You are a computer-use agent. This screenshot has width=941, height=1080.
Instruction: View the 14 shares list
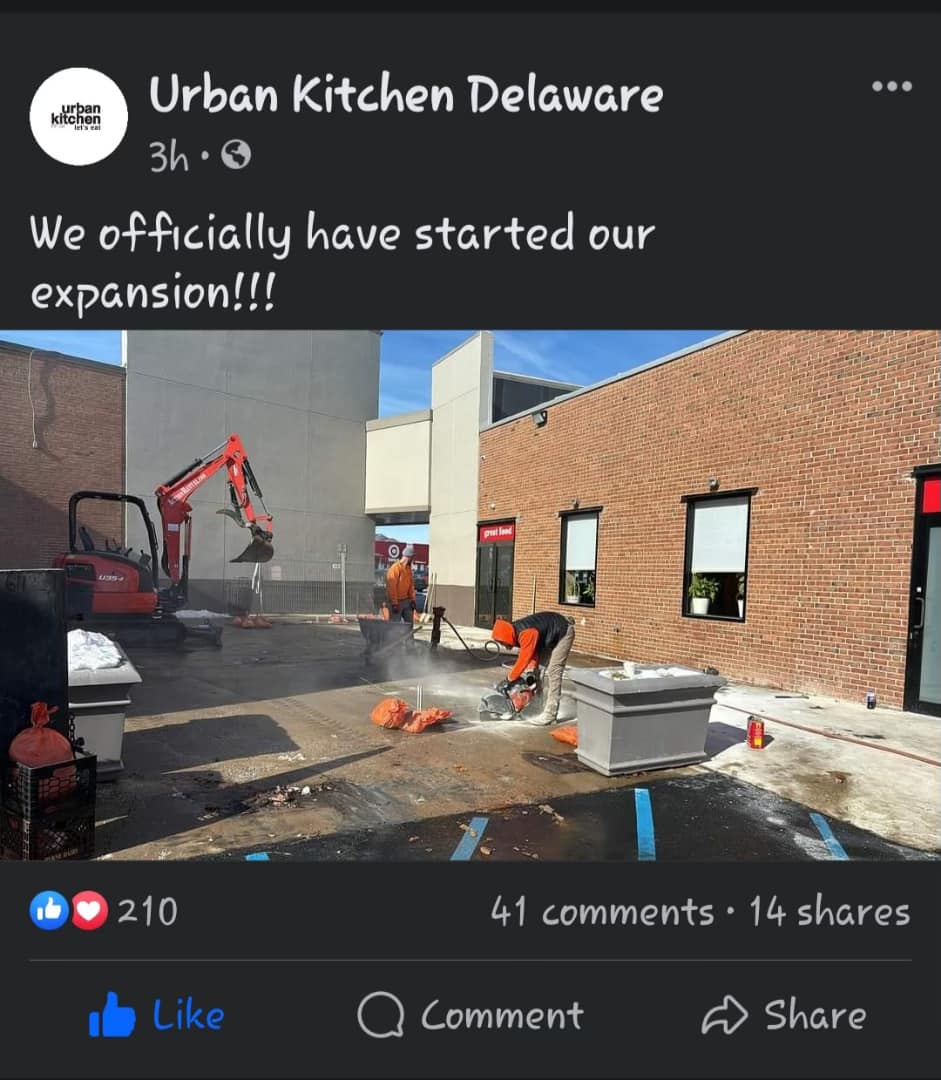[x=830, y=912]
